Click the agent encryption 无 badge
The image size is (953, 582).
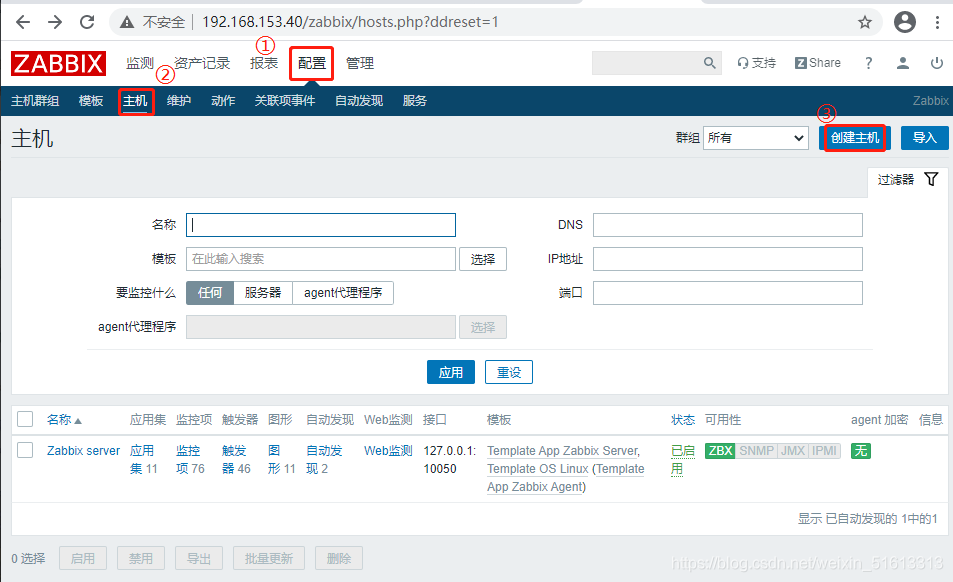pos(861,451)
